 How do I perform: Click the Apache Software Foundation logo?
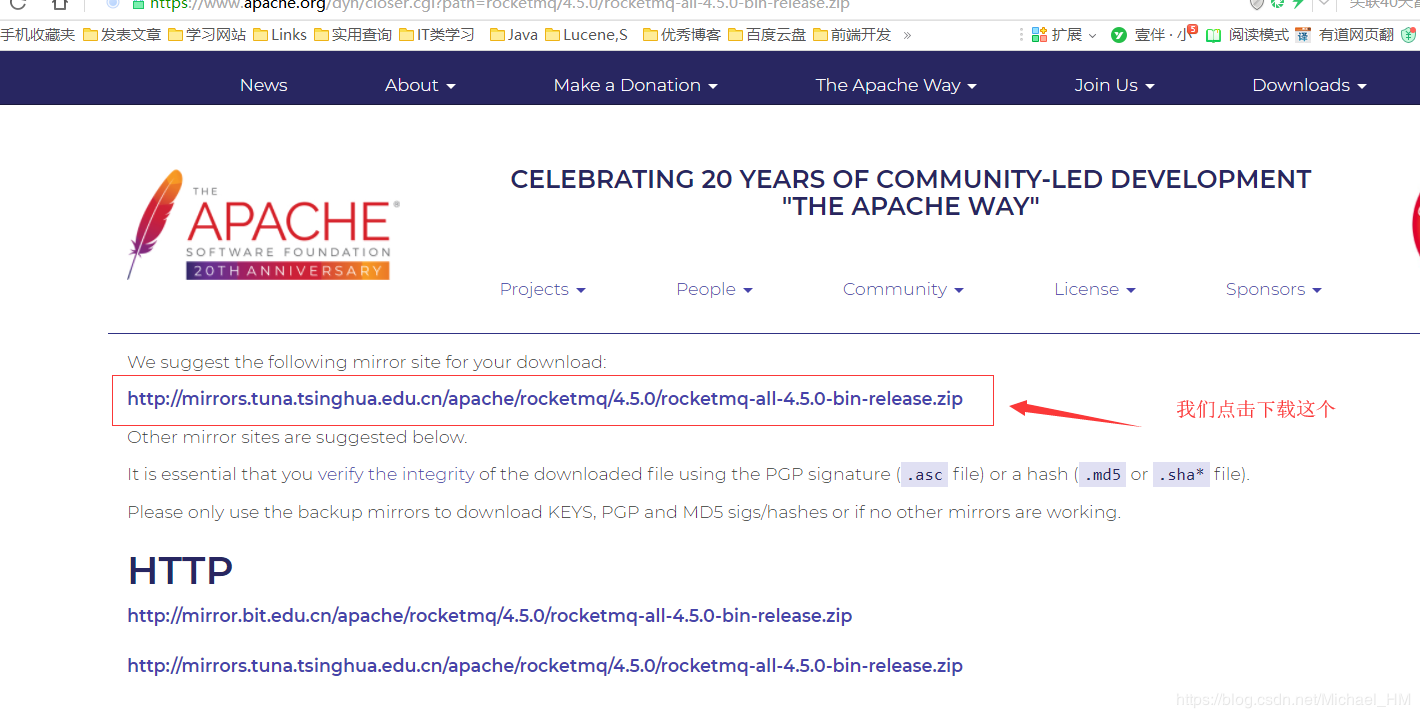[x=263, y=226]
